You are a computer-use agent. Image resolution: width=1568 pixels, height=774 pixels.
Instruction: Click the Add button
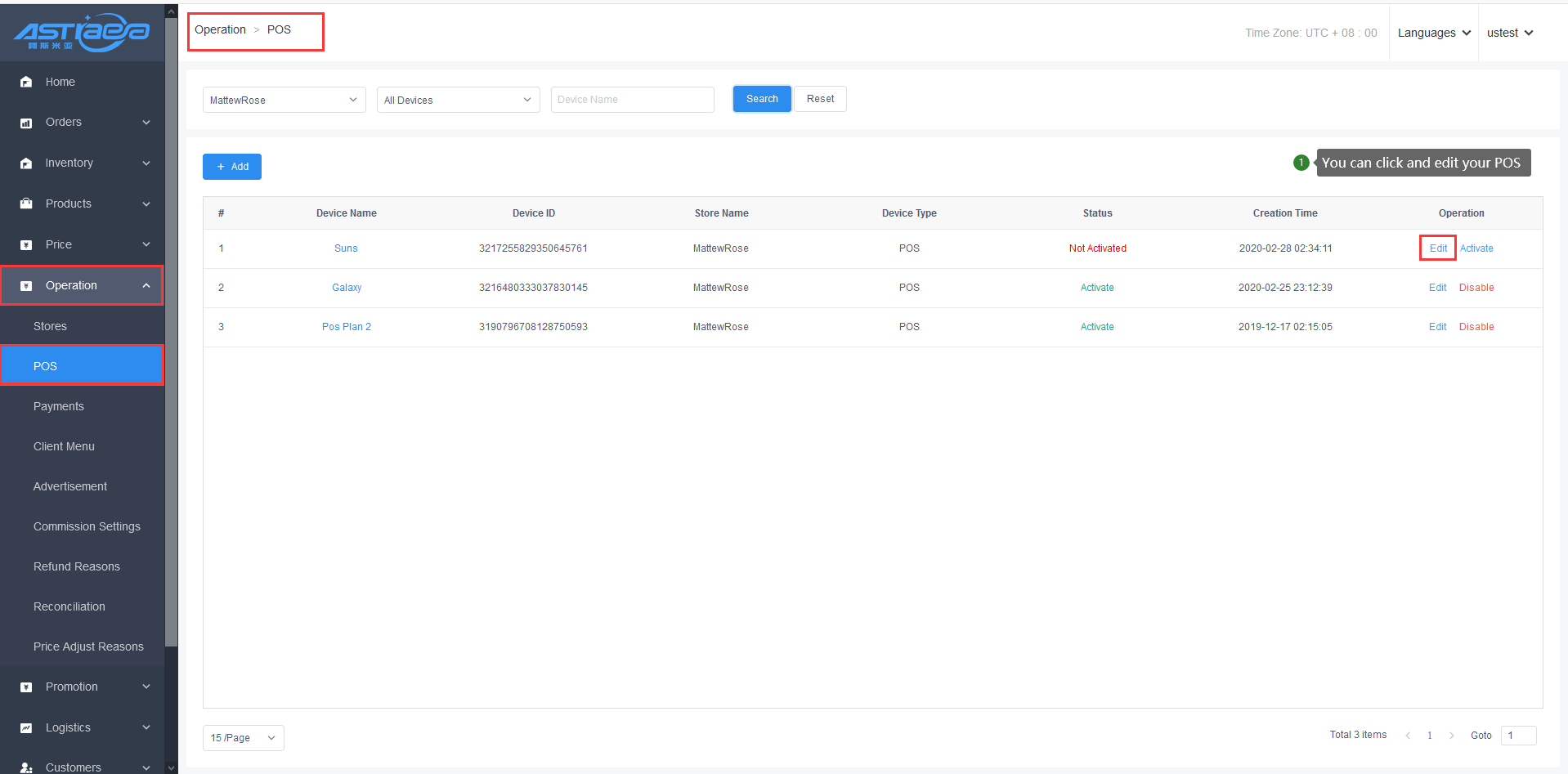coord(232,167)
